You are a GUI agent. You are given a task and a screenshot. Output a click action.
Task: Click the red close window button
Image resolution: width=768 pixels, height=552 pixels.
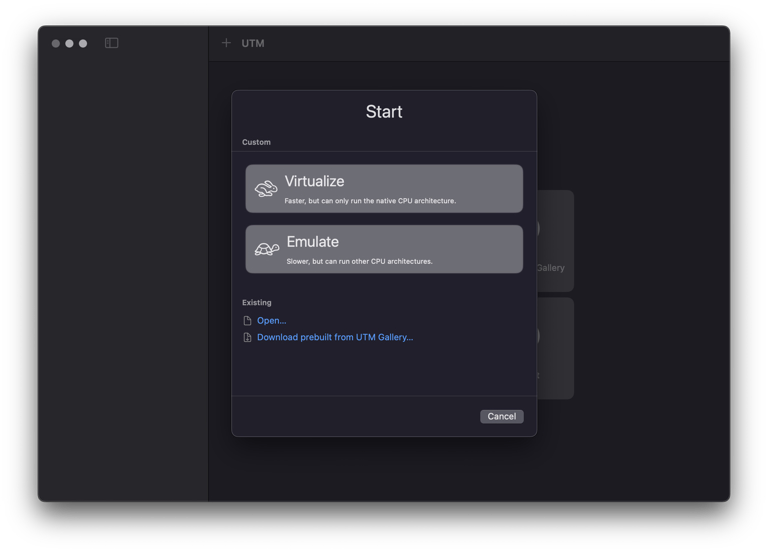pyautogui.click(x=56, y=43)
